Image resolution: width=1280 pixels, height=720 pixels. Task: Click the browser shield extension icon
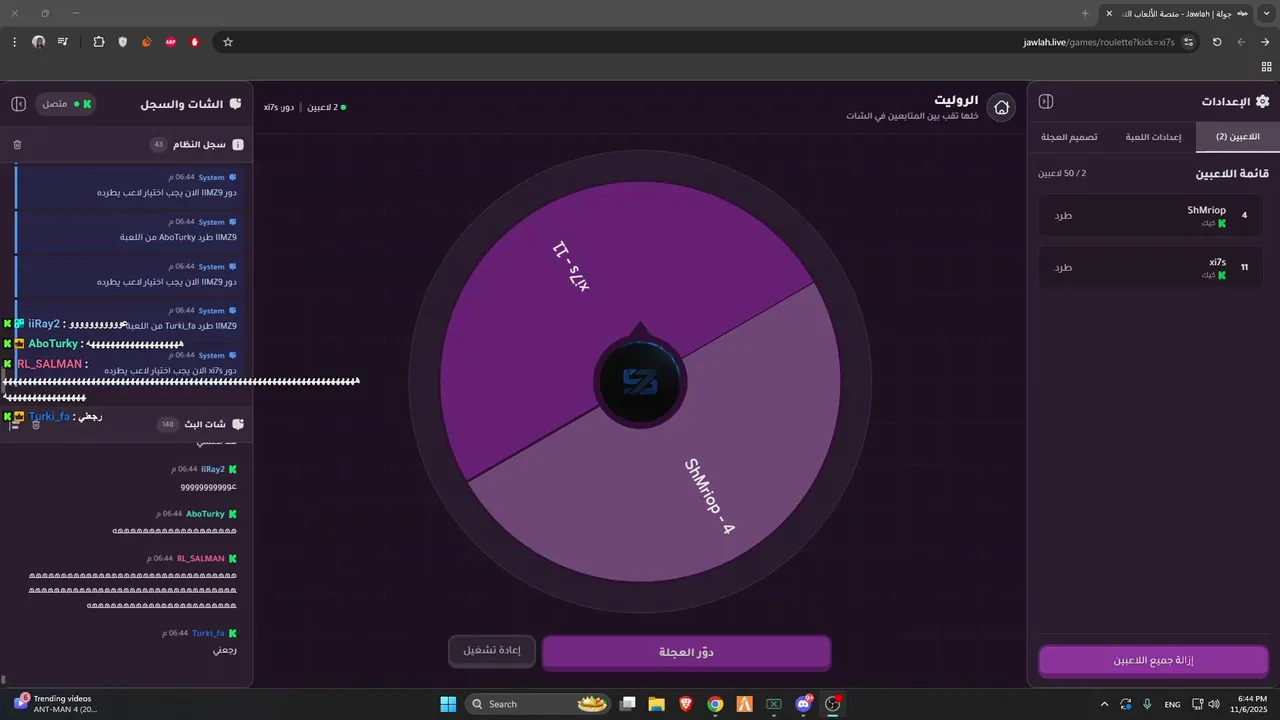point(123,42)
